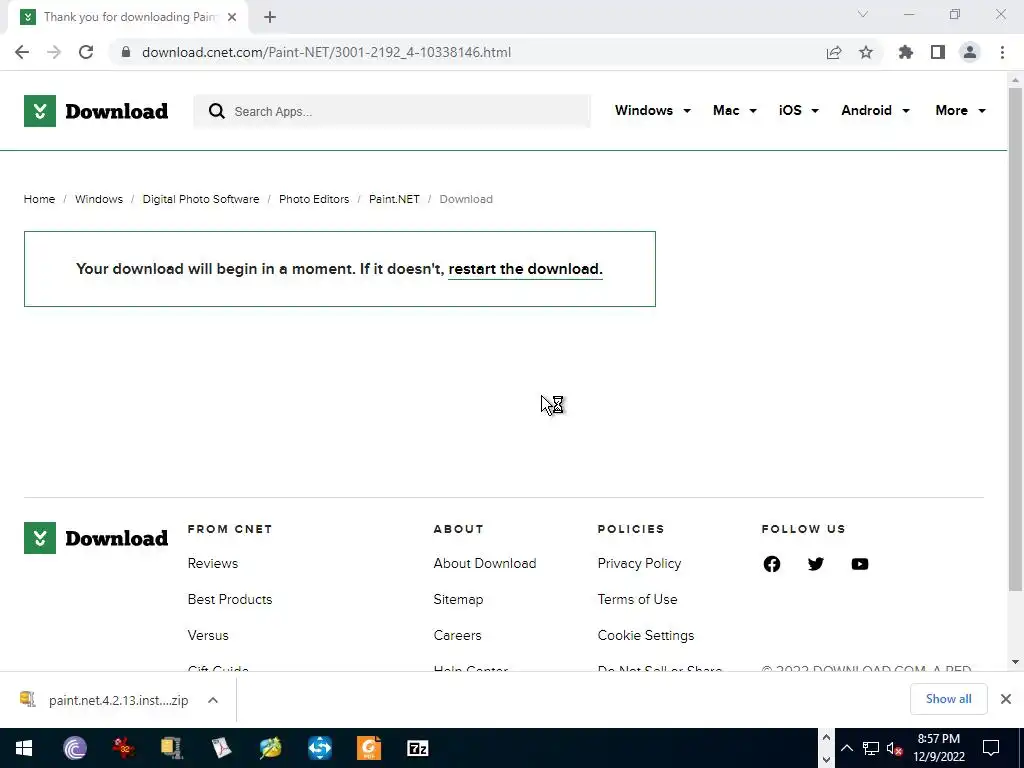The height and width of the screenshot is (768, 1024).
Task: Go to Windows breadcrumb
Action: tap(99, 199)
